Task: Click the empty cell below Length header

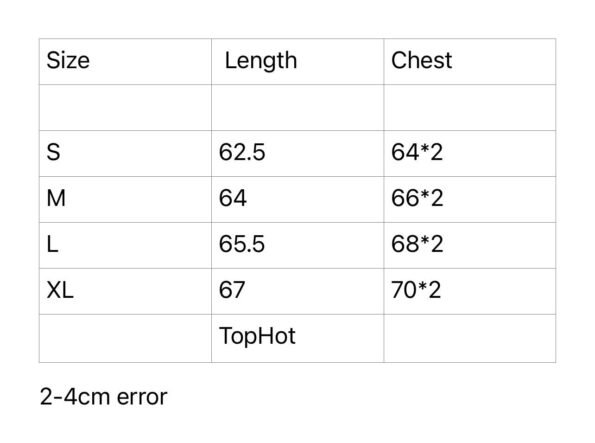Action: pyautogui.click(x=298, y=107)
